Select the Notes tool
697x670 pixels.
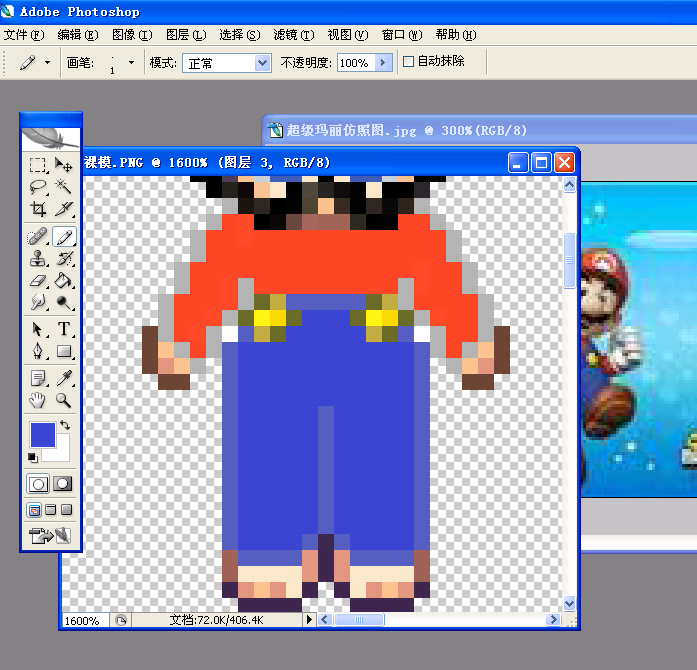pyautogui.click(x=38, y=378)
